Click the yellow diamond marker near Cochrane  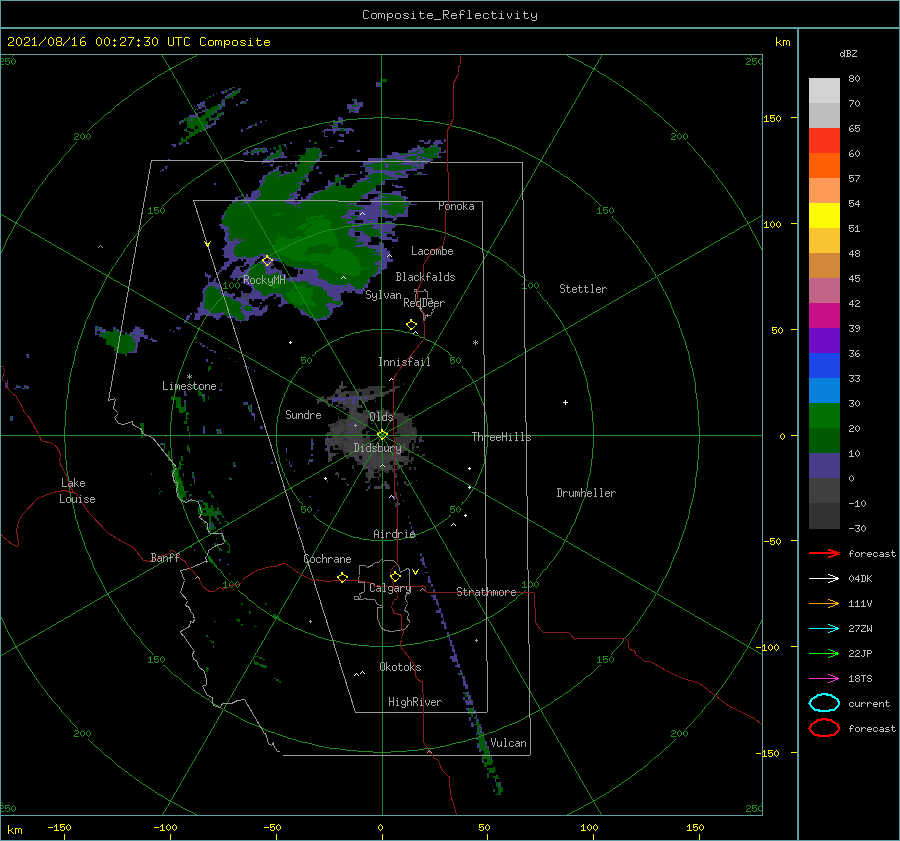click(x=342, y=578)
